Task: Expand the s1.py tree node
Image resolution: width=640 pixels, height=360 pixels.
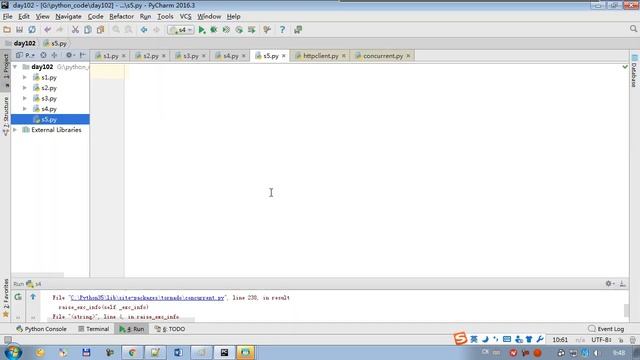Action: [25, 77]
